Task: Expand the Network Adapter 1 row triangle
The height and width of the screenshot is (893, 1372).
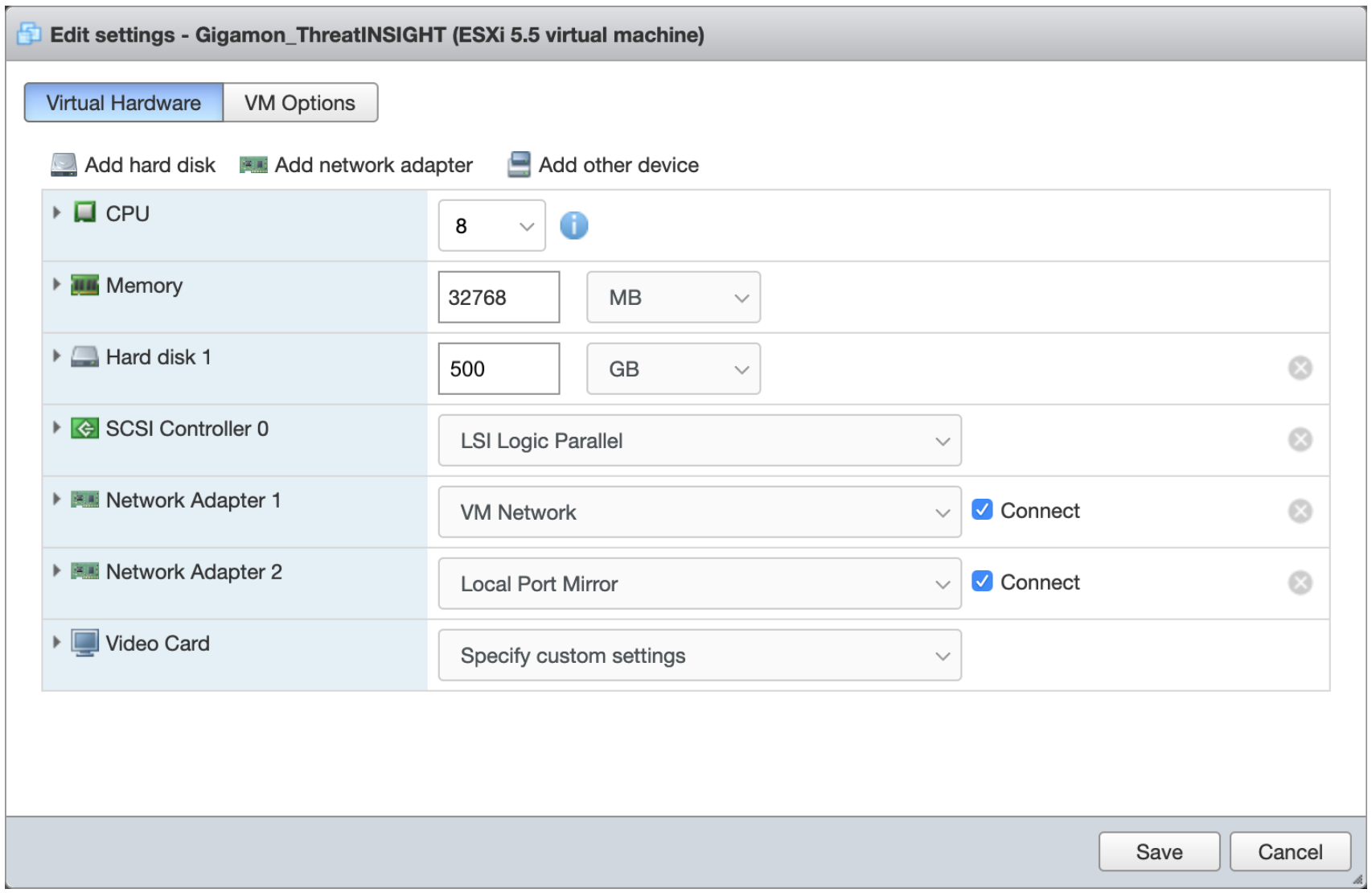Action: coord(56,499)
